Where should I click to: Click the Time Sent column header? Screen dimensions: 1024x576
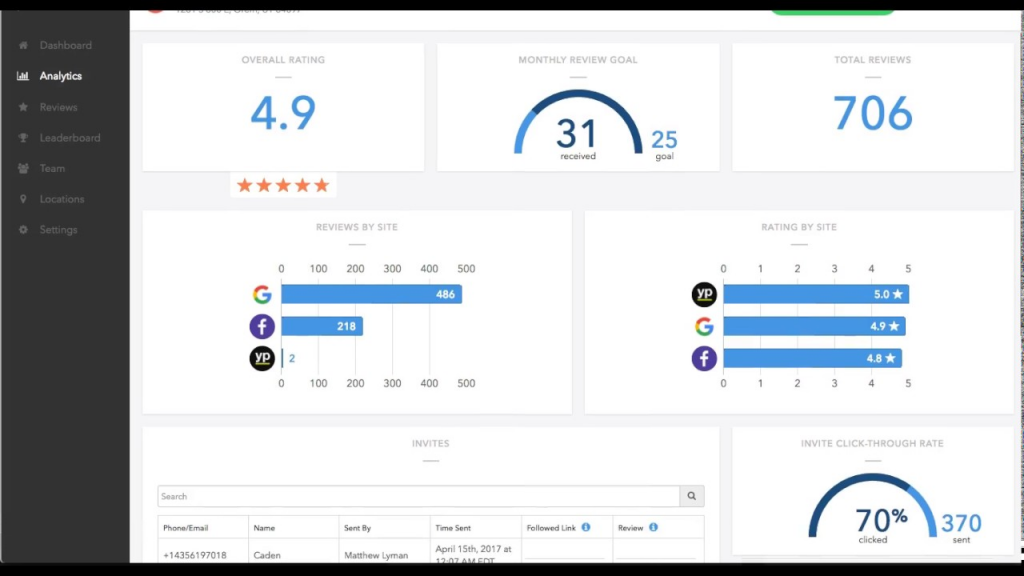pyautogui.click(x=458, y=528)
